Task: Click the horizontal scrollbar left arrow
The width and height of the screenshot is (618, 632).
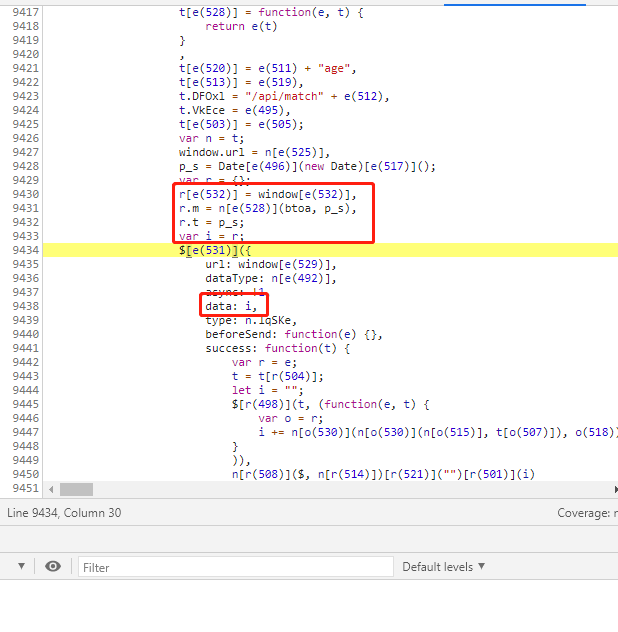Action: 51,489
